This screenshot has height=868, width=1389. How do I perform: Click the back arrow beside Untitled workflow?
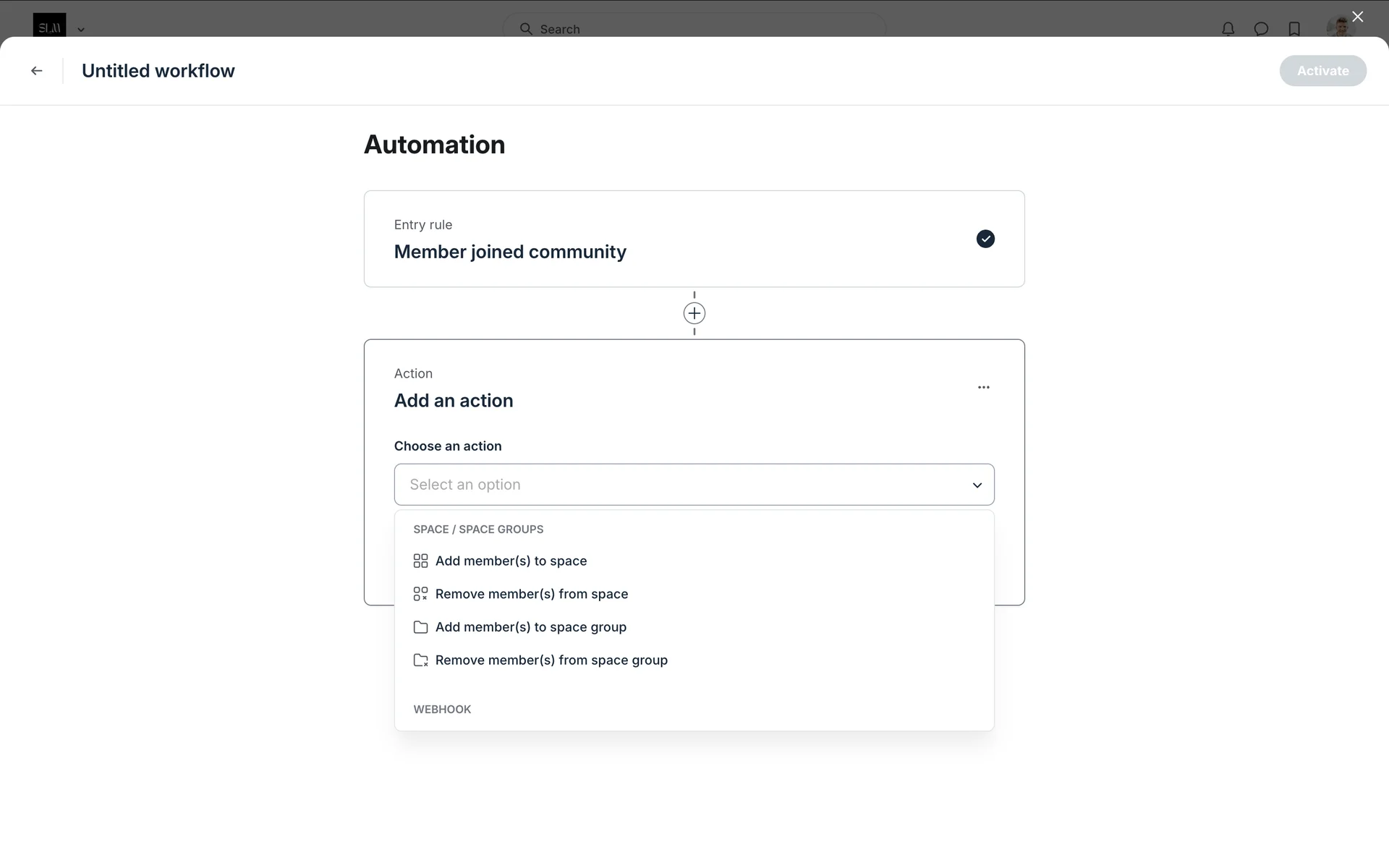pyautogui.click(x=36, y=71)
